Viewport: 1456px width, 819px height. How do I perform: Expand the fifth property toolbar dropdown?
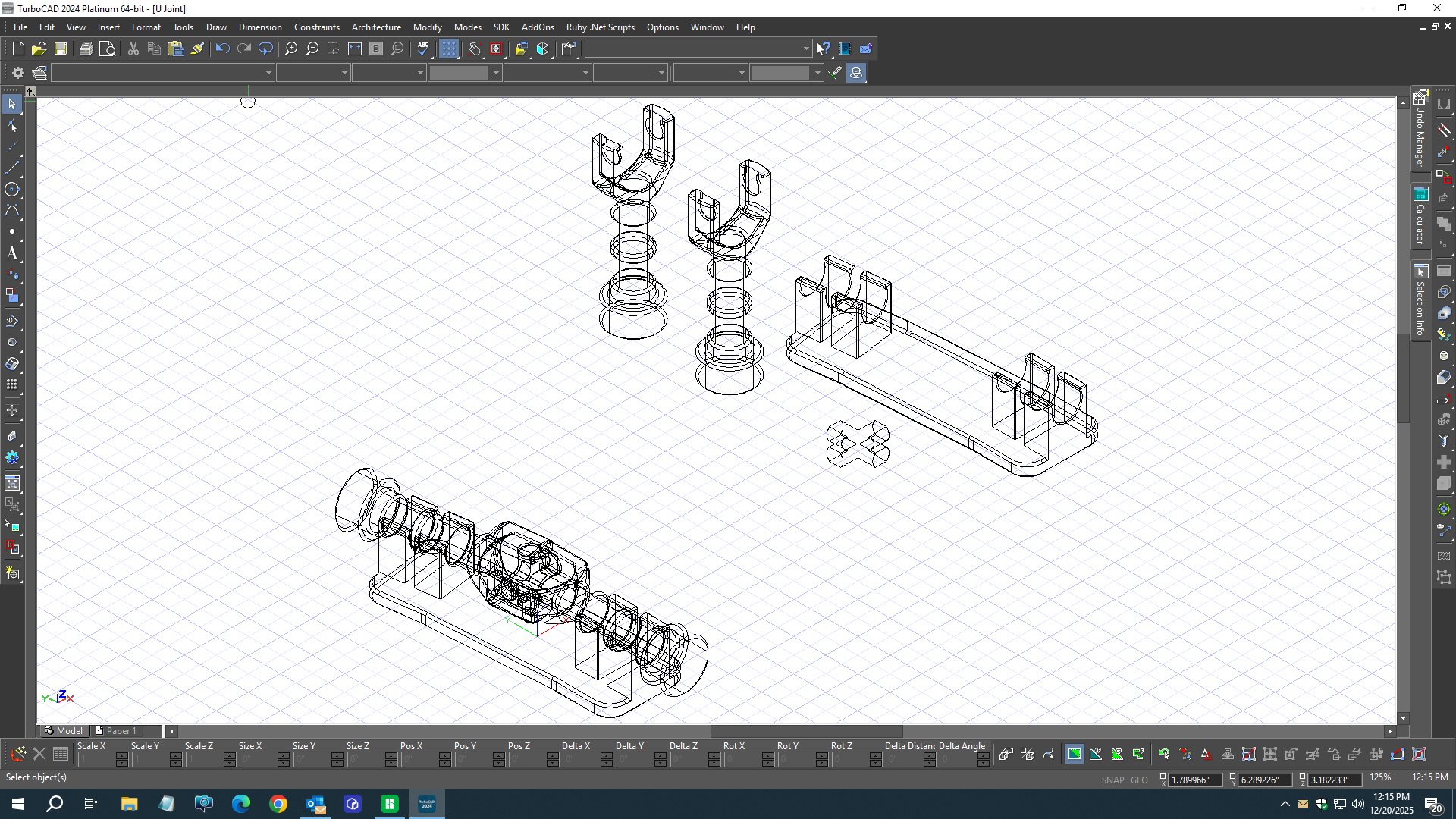tap(585, 73)
